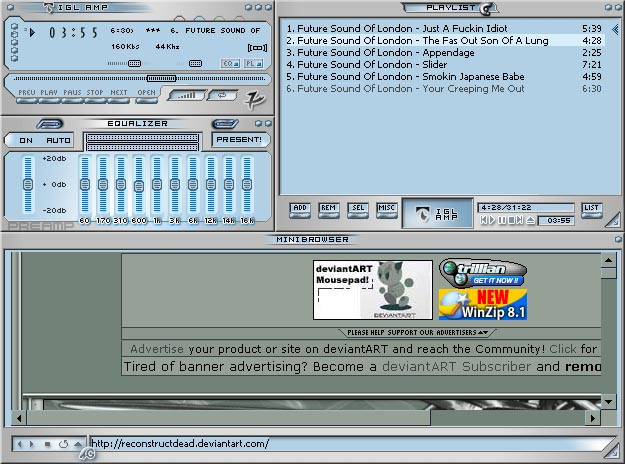Open the playlist SEL menu button
Image resolution: width=625 pixels, height=464 pixels.
pos(358,210)
